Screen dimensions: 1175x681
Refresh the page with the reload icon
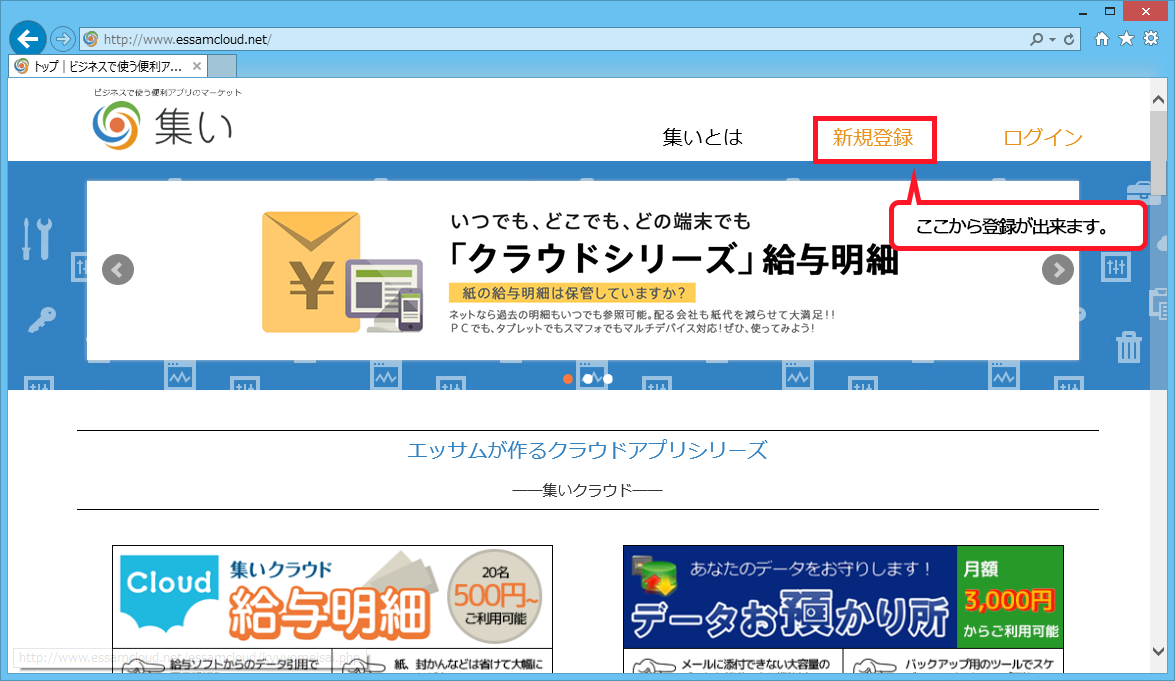click(1069, 39)
